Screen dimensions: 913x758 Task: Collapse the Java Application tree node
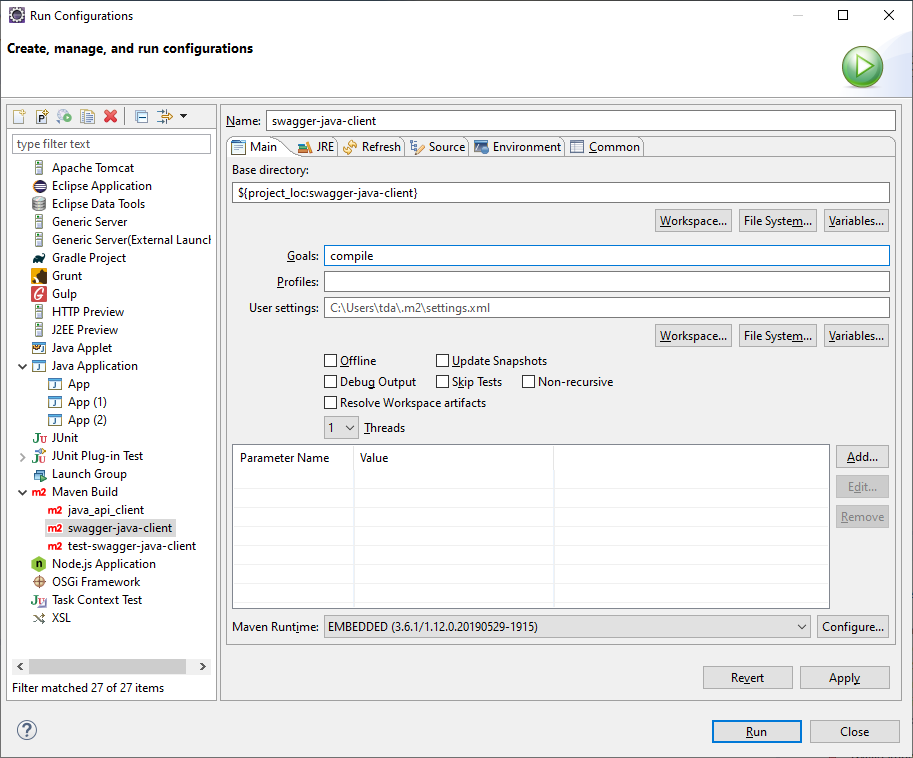23,366
